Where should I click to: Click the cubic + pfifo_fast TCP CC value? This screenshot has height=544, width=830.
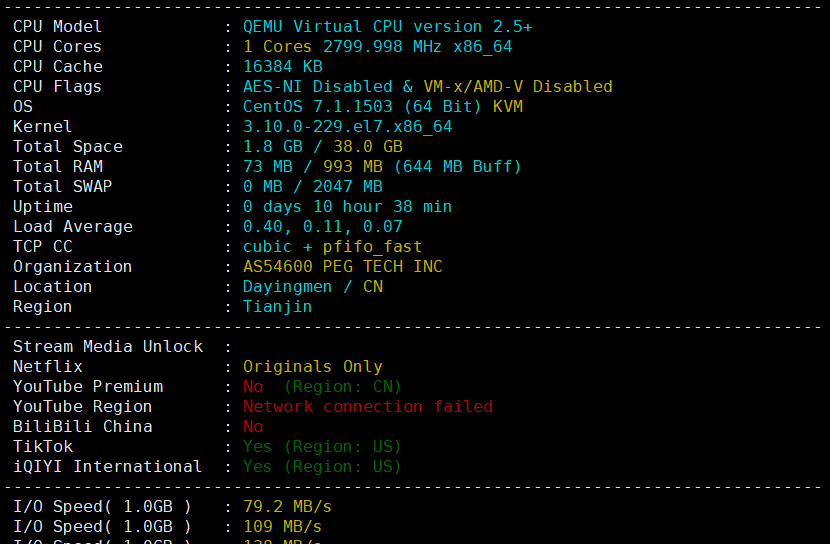tap(332, 247)
